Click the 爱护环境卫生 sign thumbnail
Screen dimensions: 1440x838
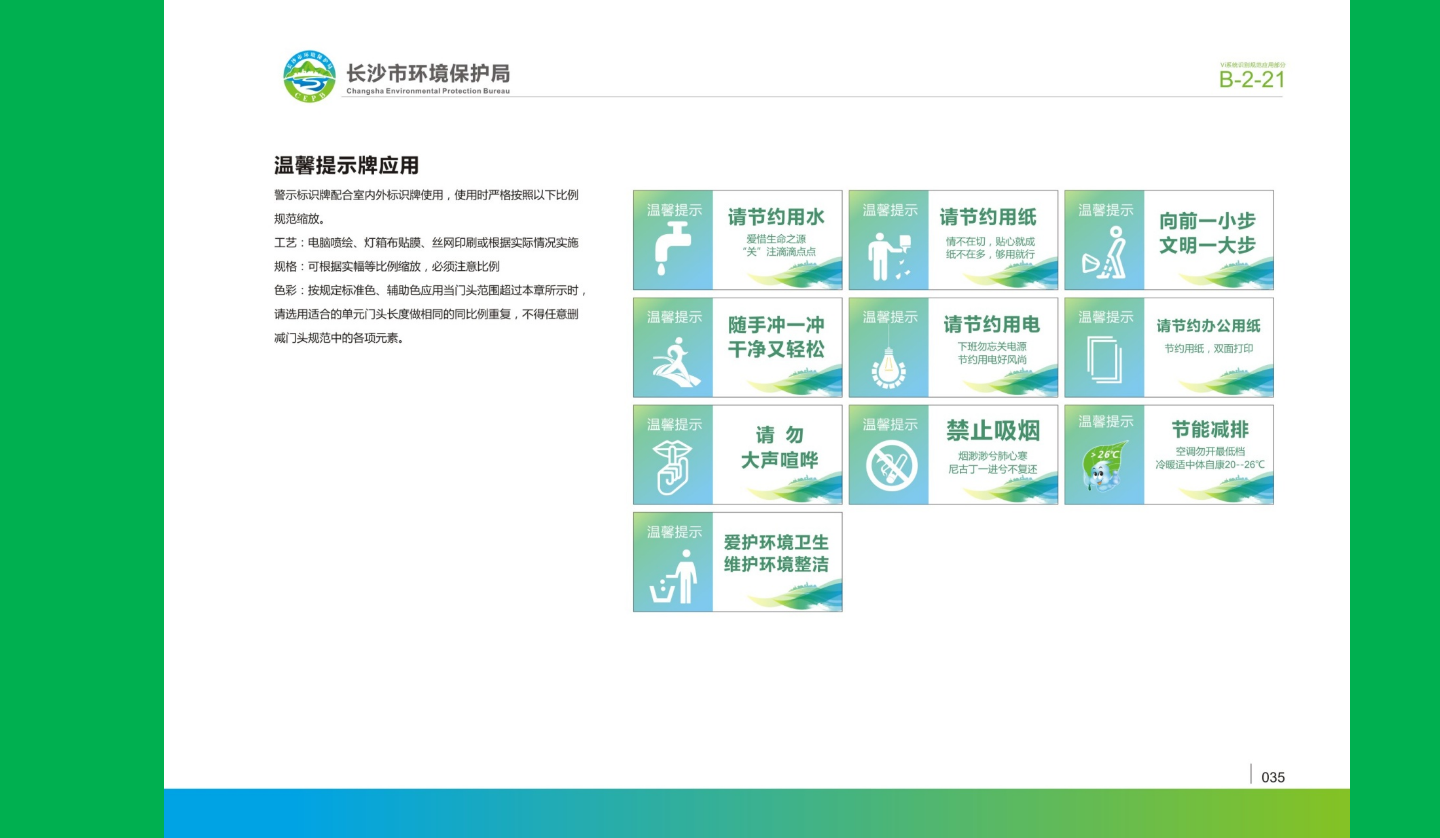coord(737,561)
